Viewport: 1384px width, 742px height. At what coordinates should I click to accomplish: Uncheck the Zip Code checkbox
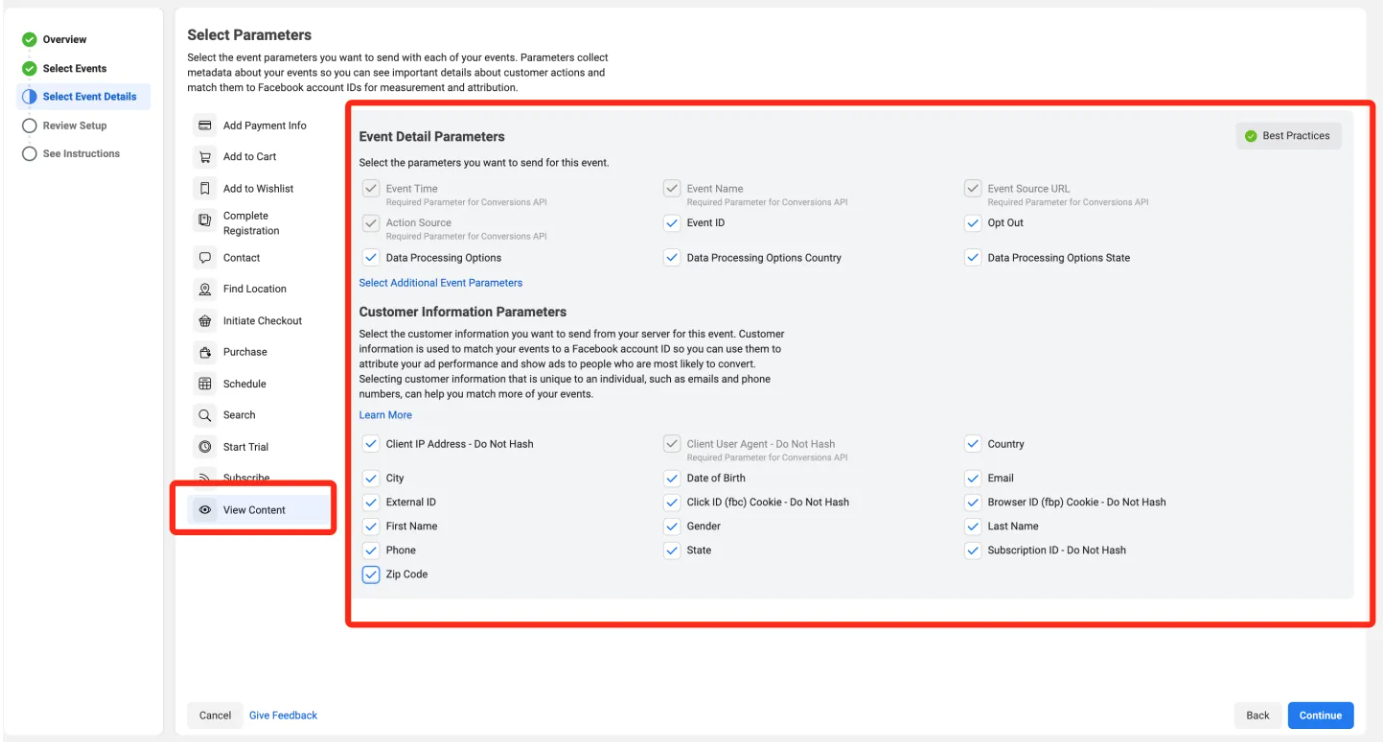(x=371, y=575)
